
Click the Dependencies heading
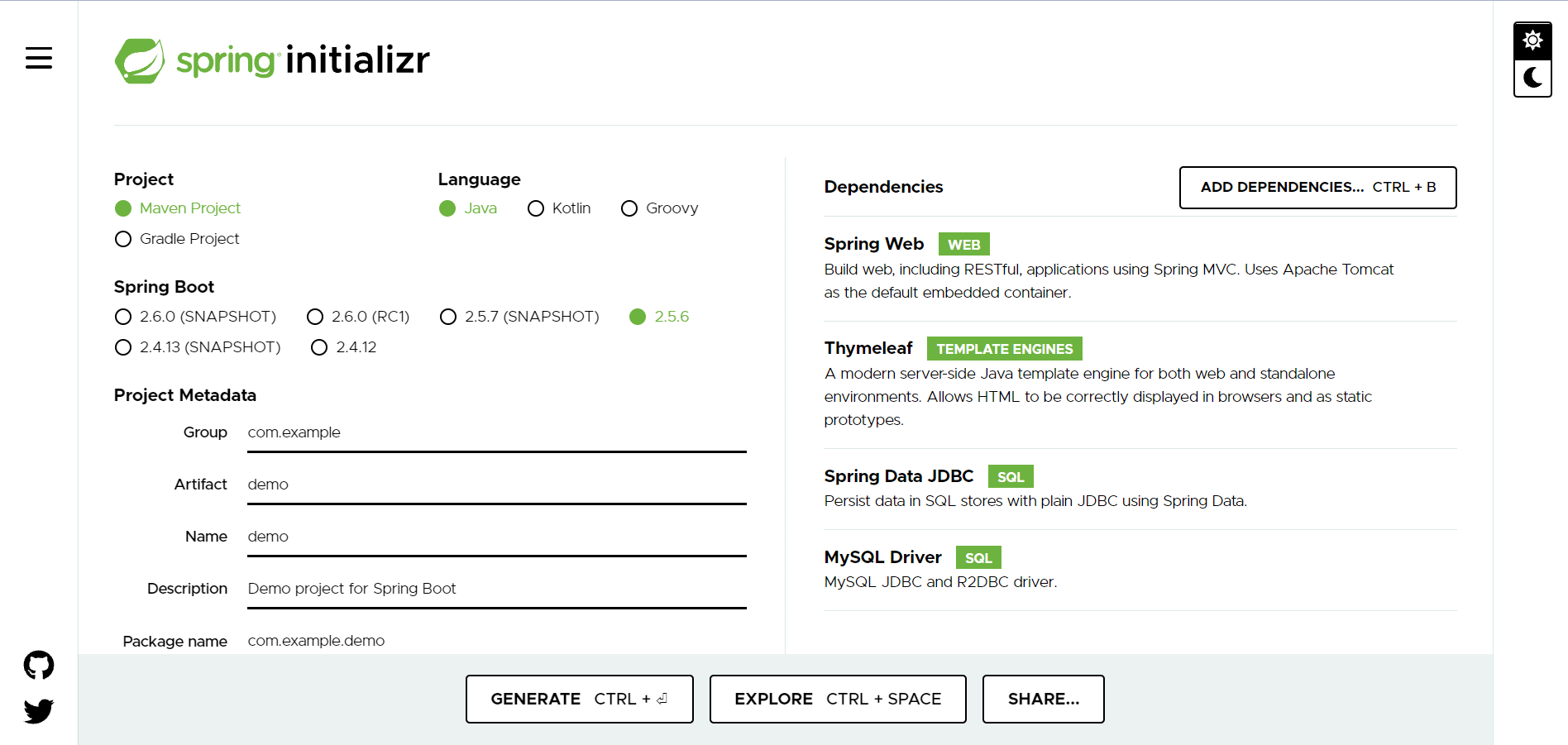[884, 187]
